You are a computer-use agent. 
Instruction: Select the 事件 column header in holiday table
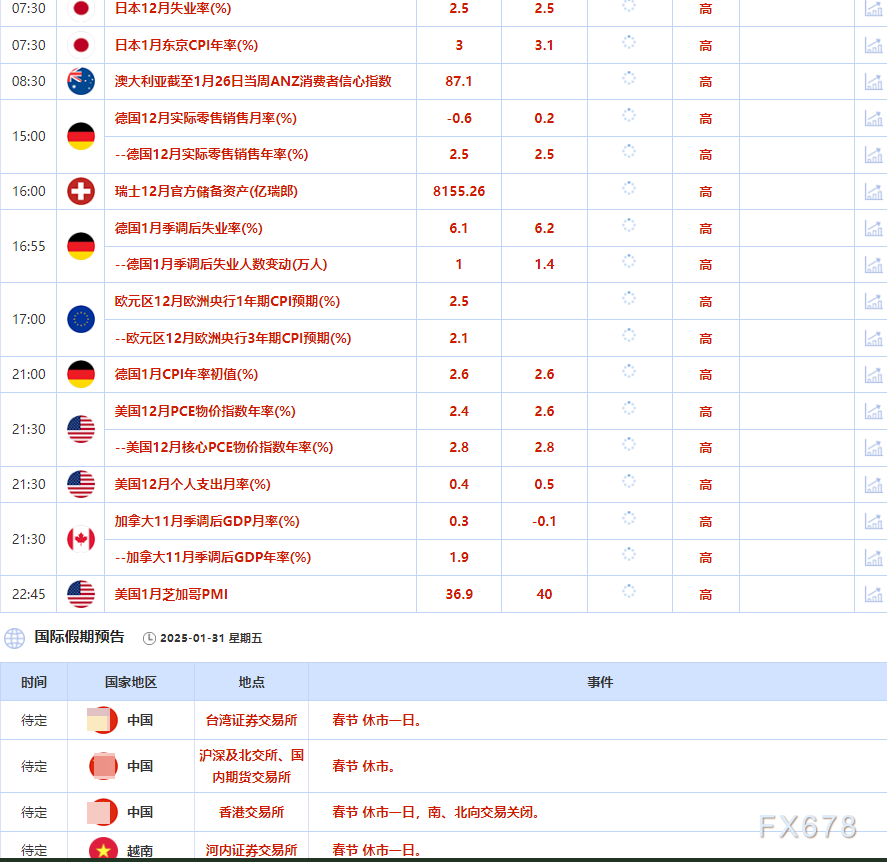coord(601,682)
